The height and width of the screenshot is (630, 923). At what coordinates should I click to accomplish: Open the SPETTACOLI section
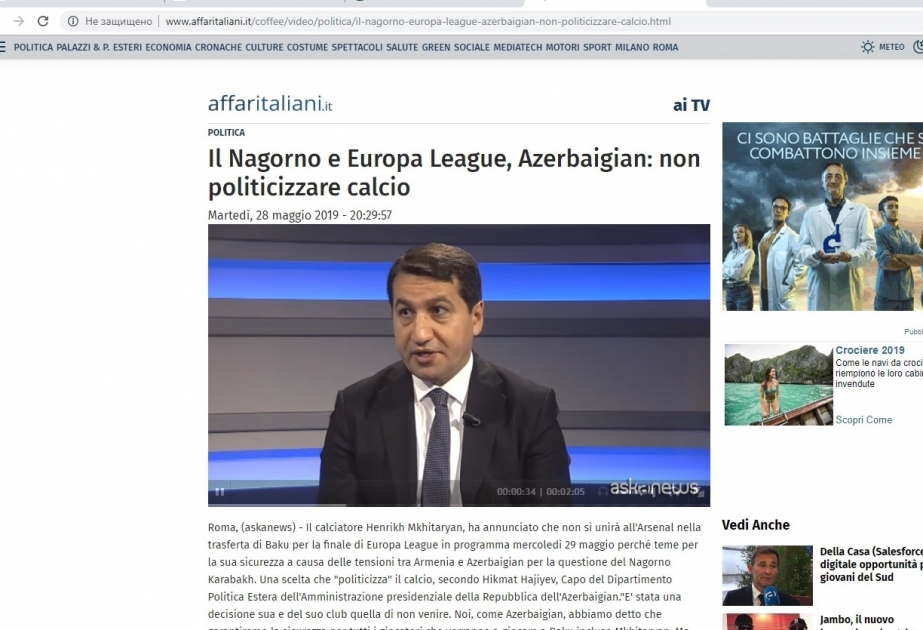(x=357, y=47)
